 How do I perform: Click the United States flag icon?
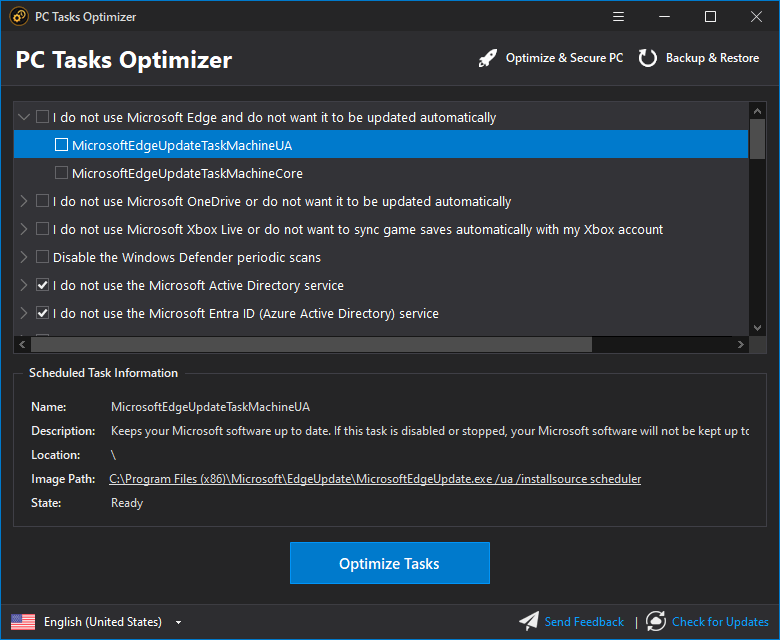[x=23, y=622]
